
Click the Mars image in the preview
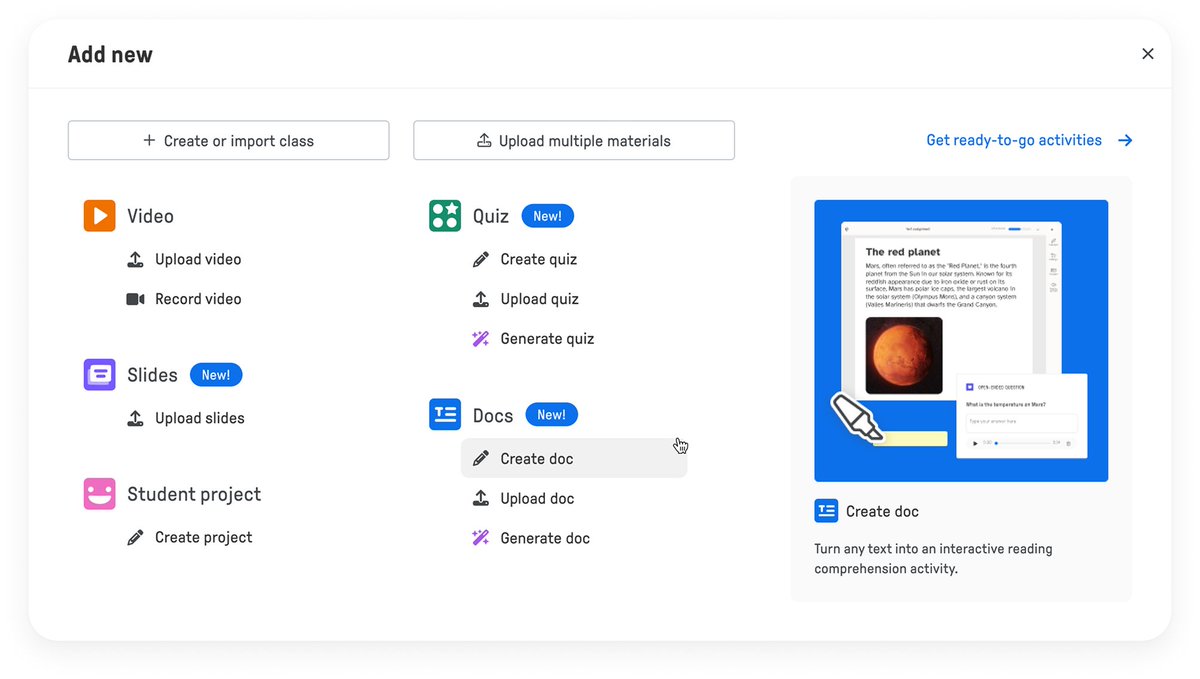click(x=904, y=356)
